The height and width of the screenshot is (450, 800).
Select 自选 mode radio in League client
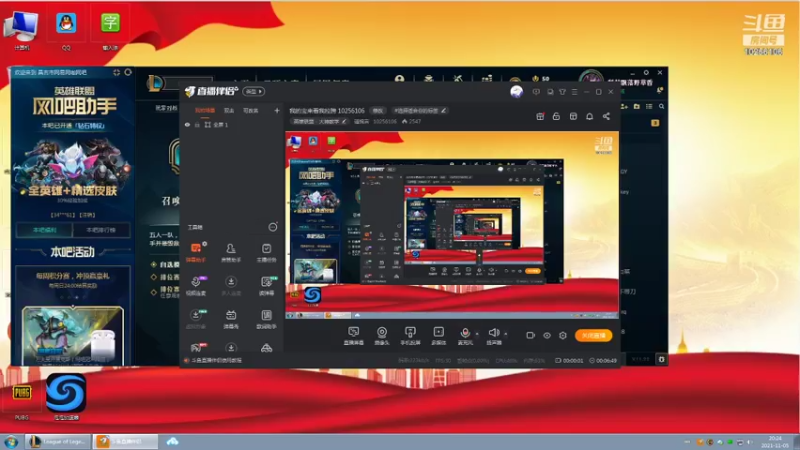[x=154, y=264]
